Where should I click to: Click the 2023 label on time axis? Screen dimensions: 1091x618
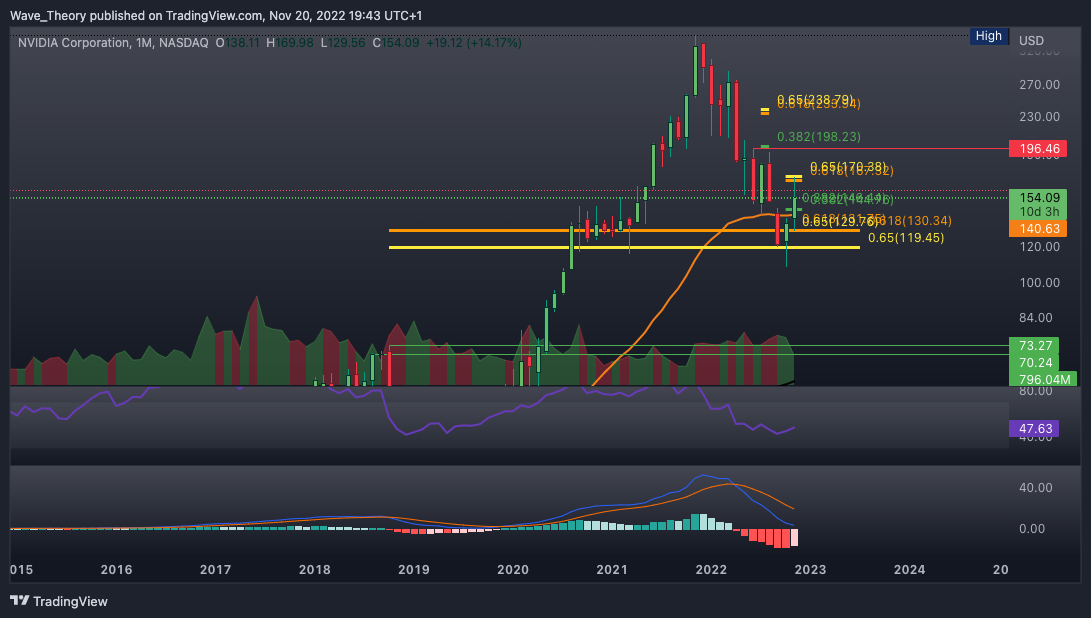point(811,569)
